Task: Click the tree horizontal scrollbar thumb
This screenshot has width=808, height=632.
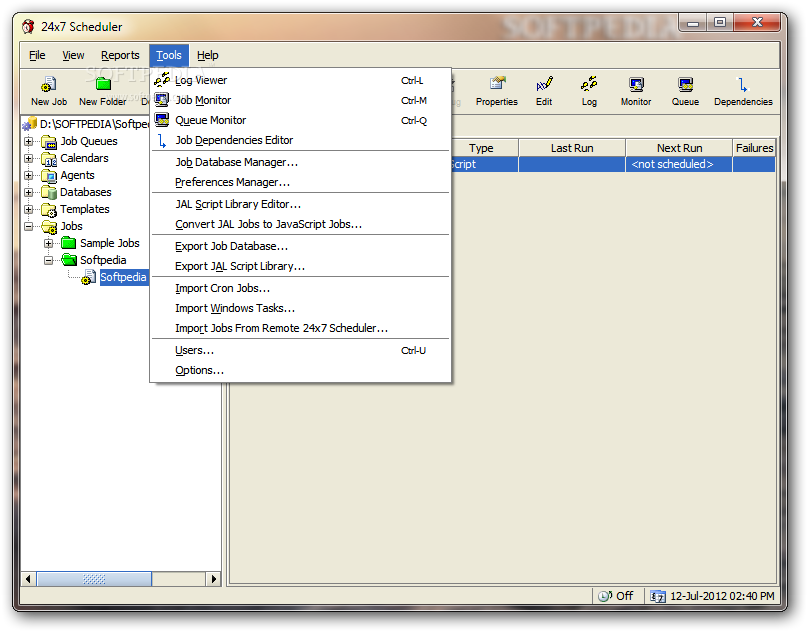Action: coord(94,579)
